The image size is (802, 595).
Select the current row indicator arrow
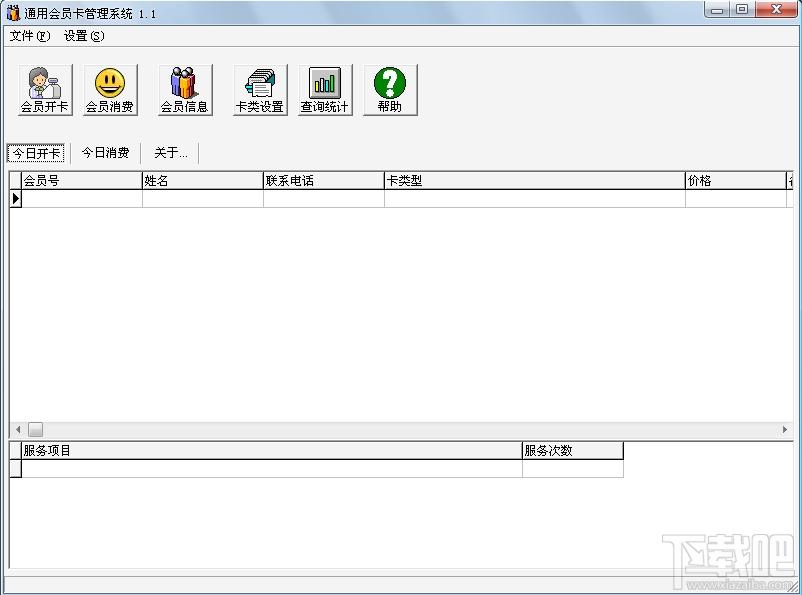[x=15, y=199]
